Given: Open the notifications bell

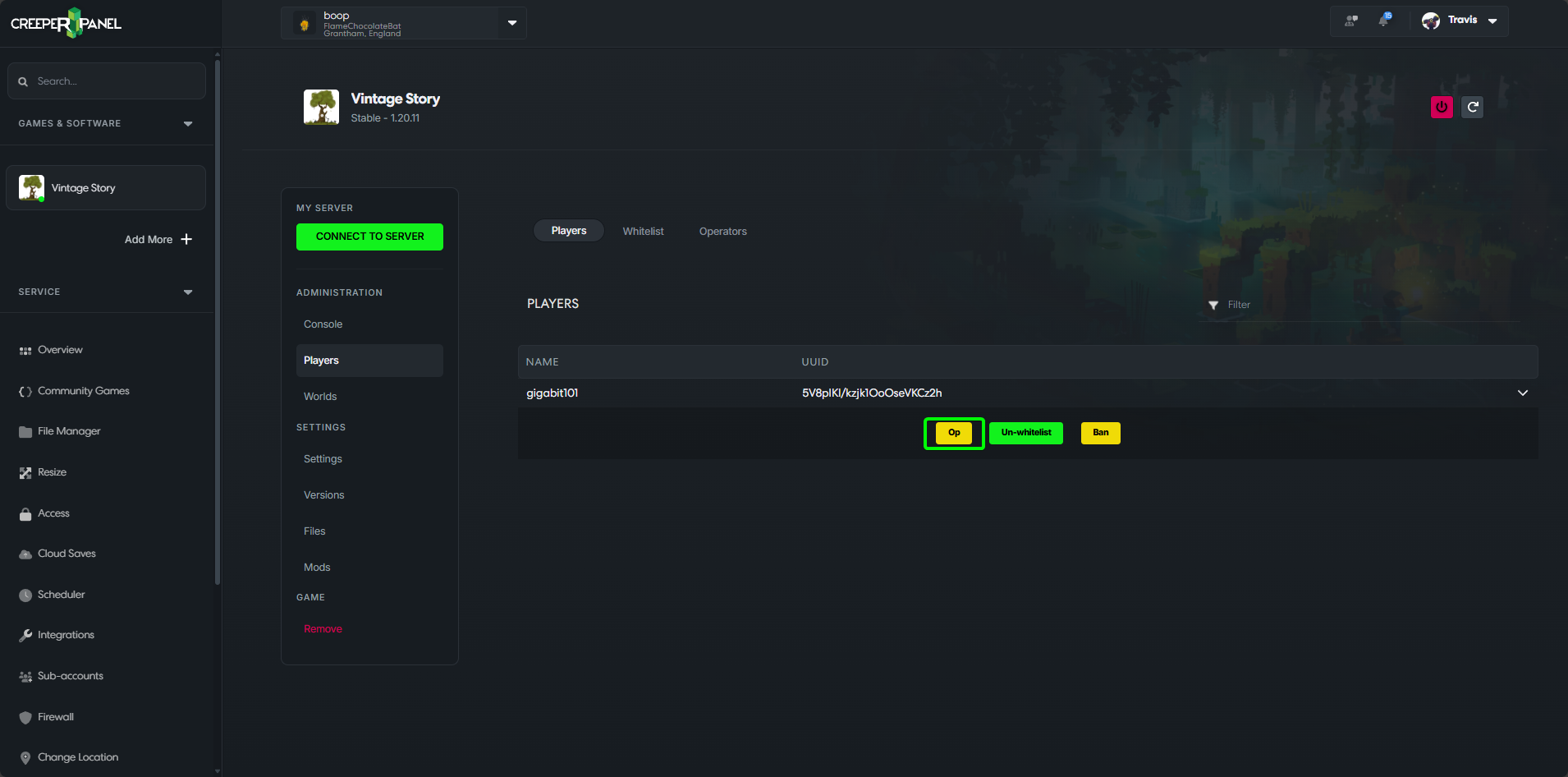Looking at the screenshot, I should point(1384,20).
